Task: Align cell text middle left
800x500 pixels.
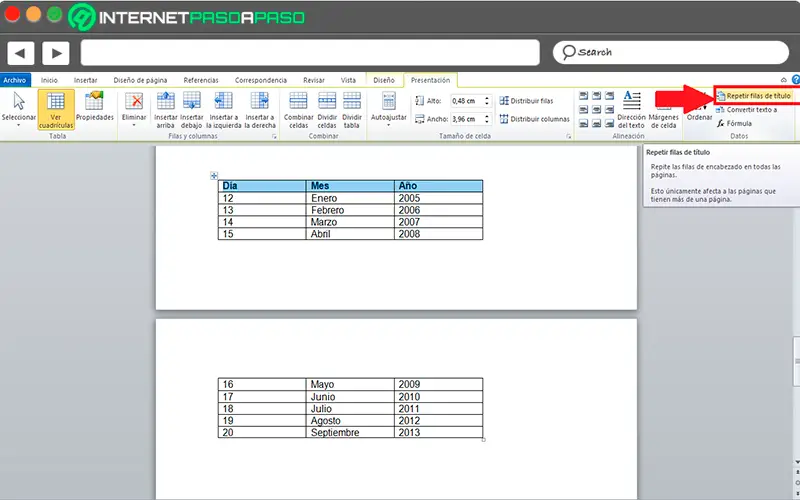Action: tap(584, 110)
